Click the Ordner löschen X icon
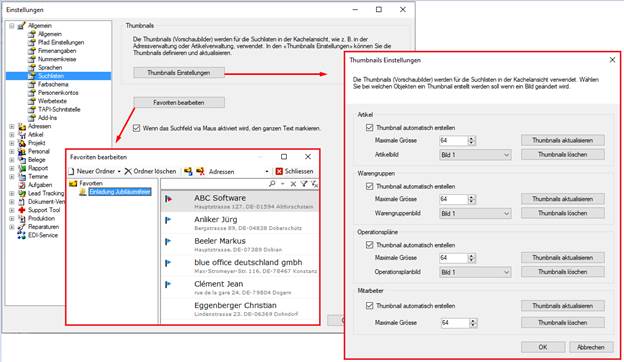 [x=128, y=171]
